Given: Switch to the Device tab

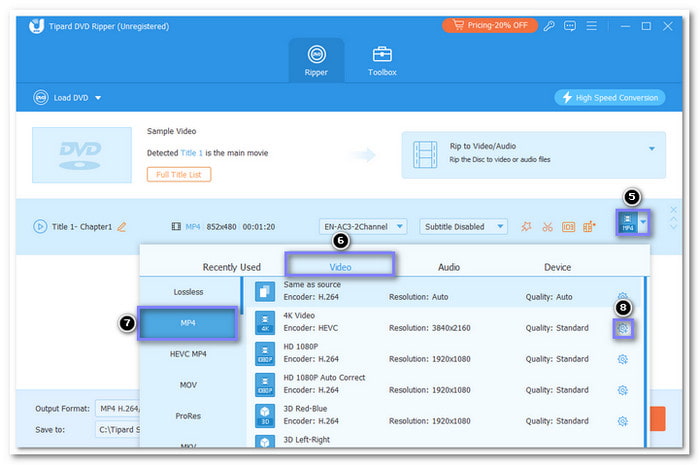Looking at the screenshot, I should 557,267.
